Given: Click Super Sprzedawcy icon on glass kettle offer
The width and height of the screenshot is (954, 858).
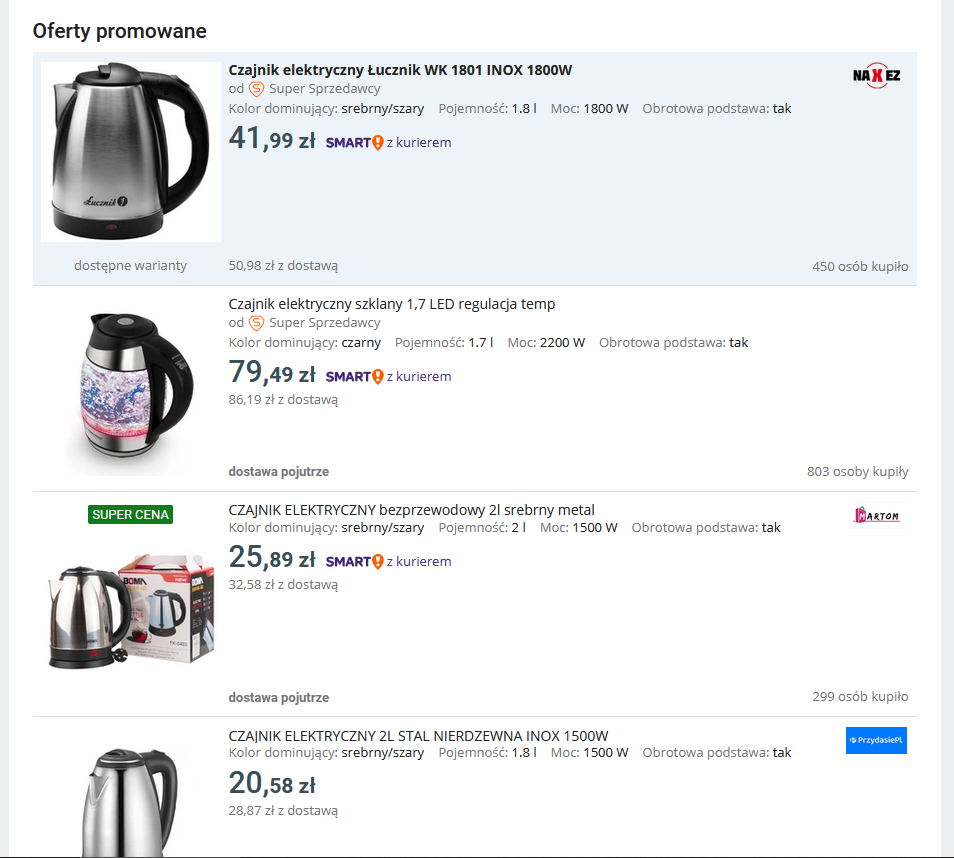Looking at the screenshot, I should point(257,323).
